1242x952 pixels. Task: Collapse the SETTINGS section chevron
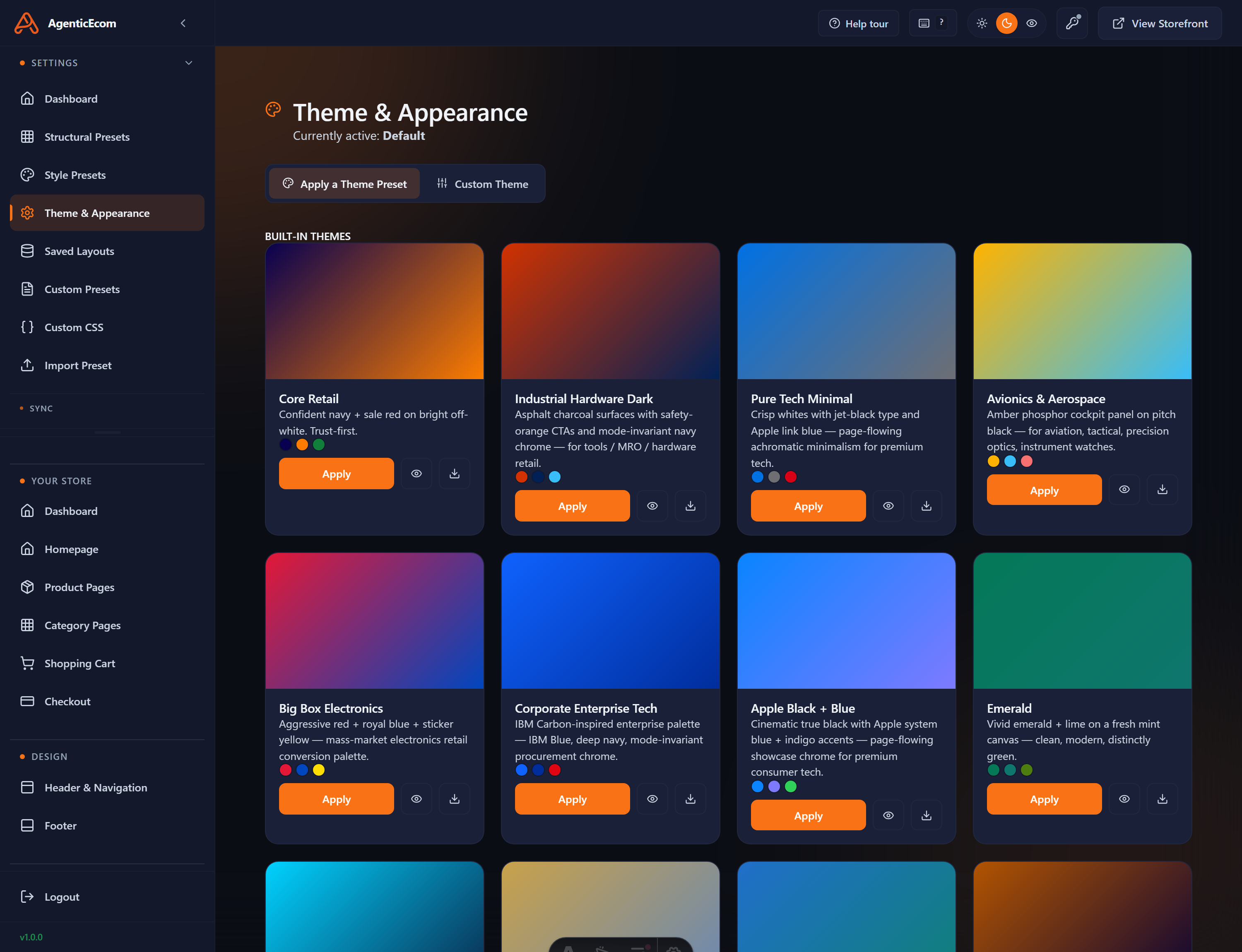tap(189, 63)
